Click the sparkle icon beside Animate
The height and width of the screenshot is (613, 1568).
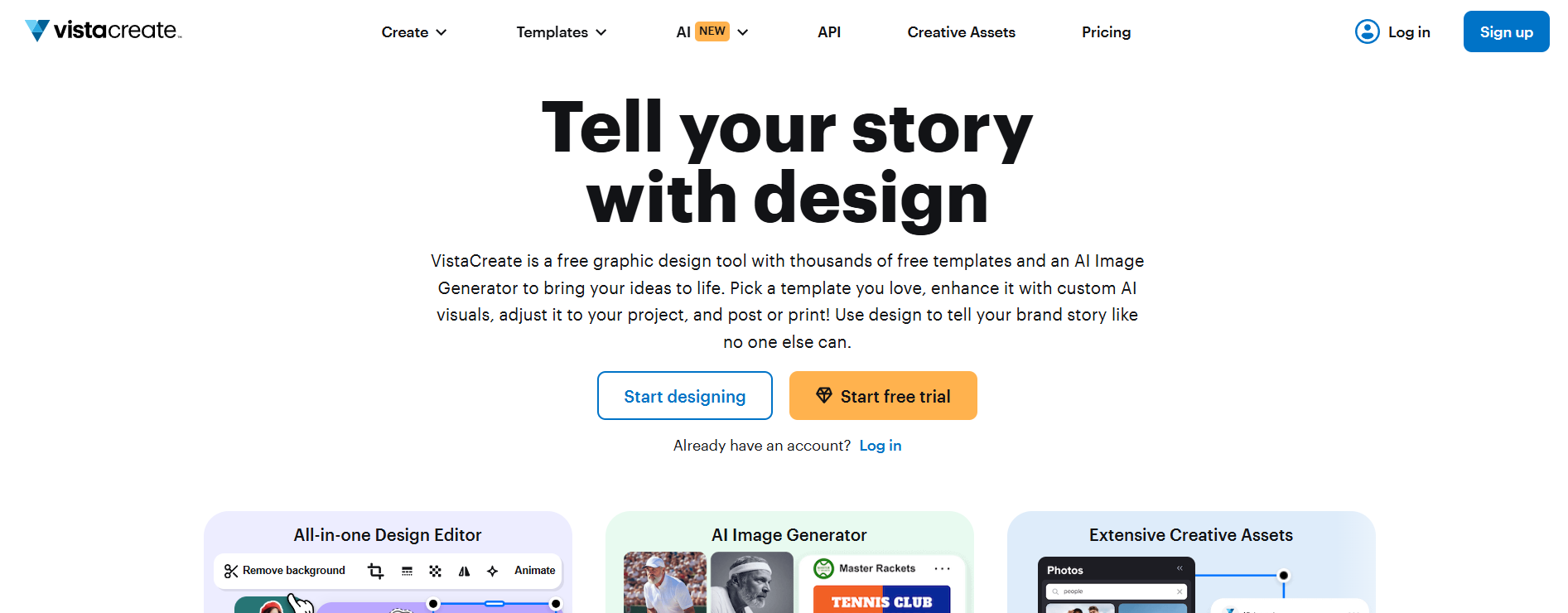tap(493, 571)
